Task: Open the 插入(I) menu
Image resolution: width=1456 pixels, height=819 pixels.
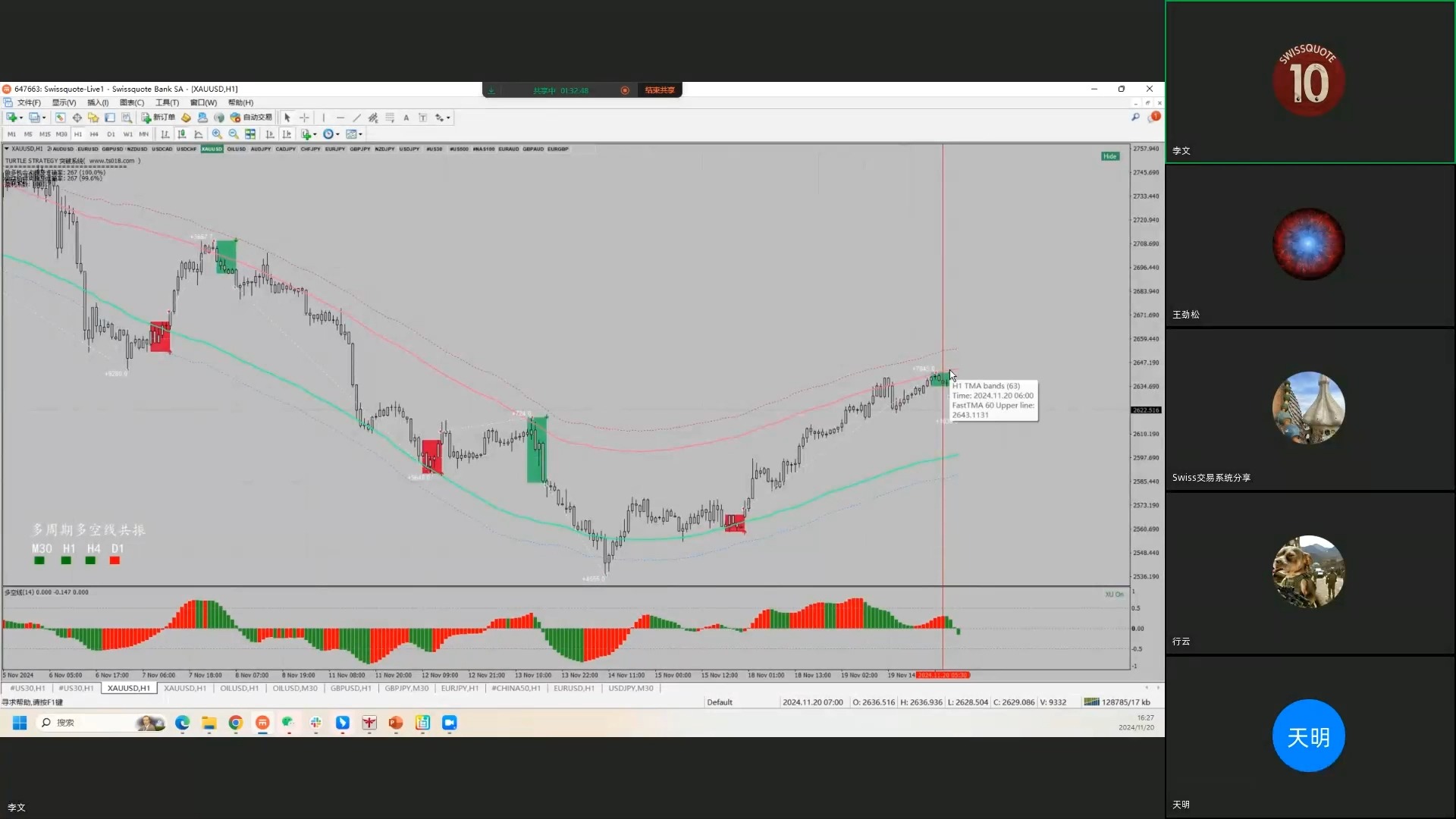Action: click(x=98, y=102)
